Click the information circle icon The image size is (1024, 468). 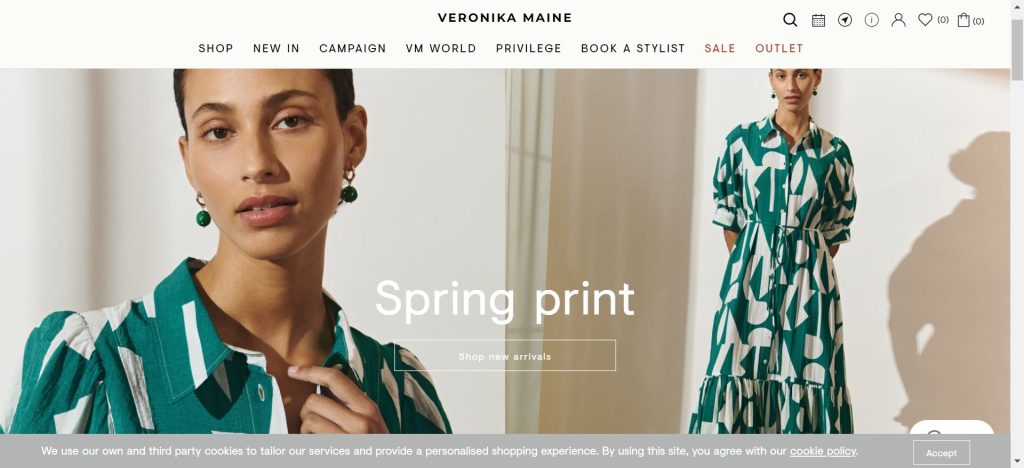pos(872,20)
